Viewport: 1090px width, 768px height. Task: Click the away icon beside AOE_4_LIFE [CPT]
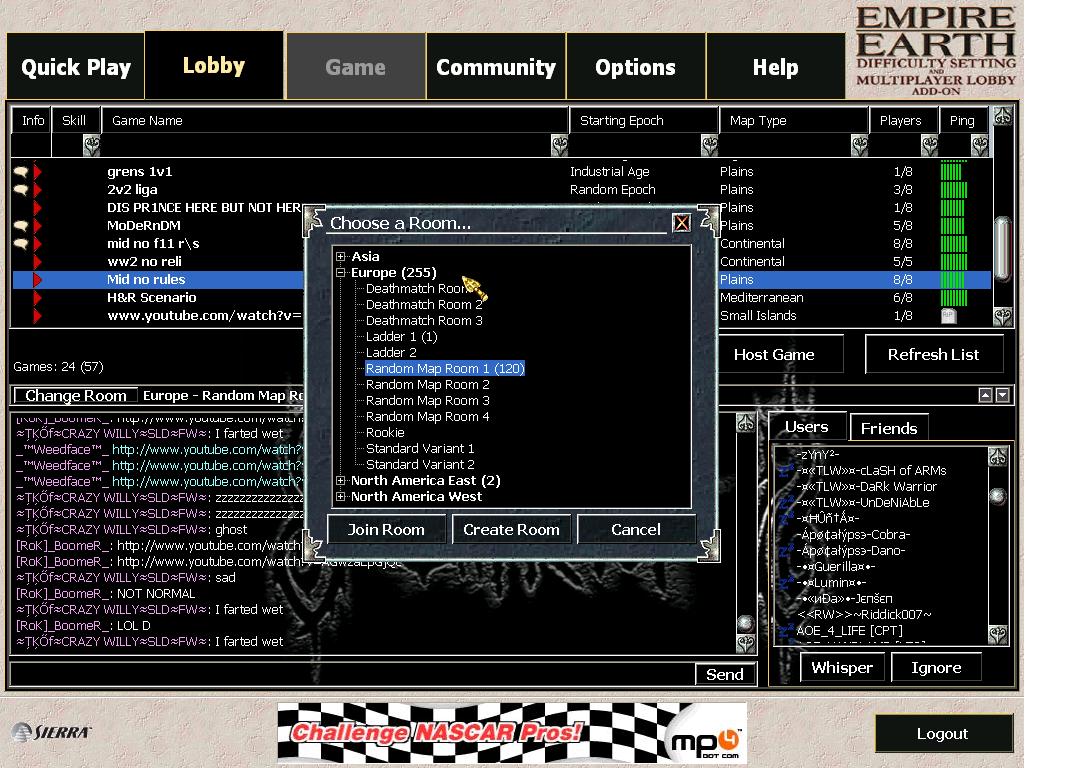pyautogui.click(x=787, y=631)
